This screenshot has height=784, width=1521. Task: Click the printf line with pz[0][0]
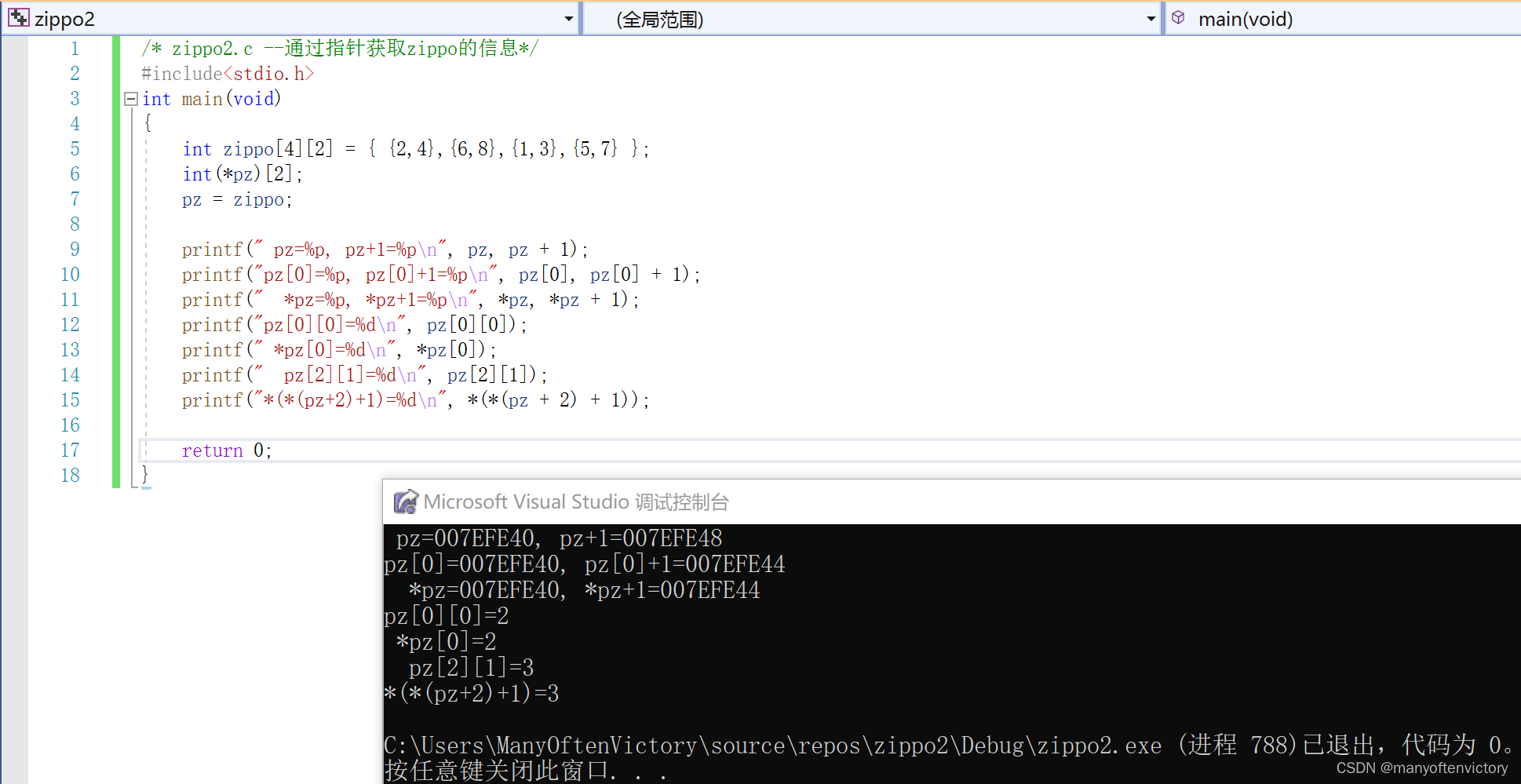point(355,325)
